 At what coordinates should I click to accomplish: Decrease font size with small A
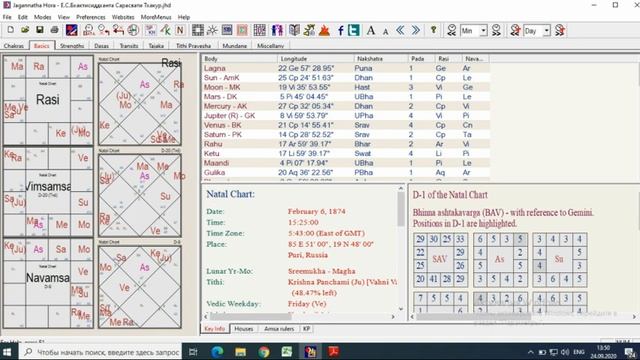385,31
